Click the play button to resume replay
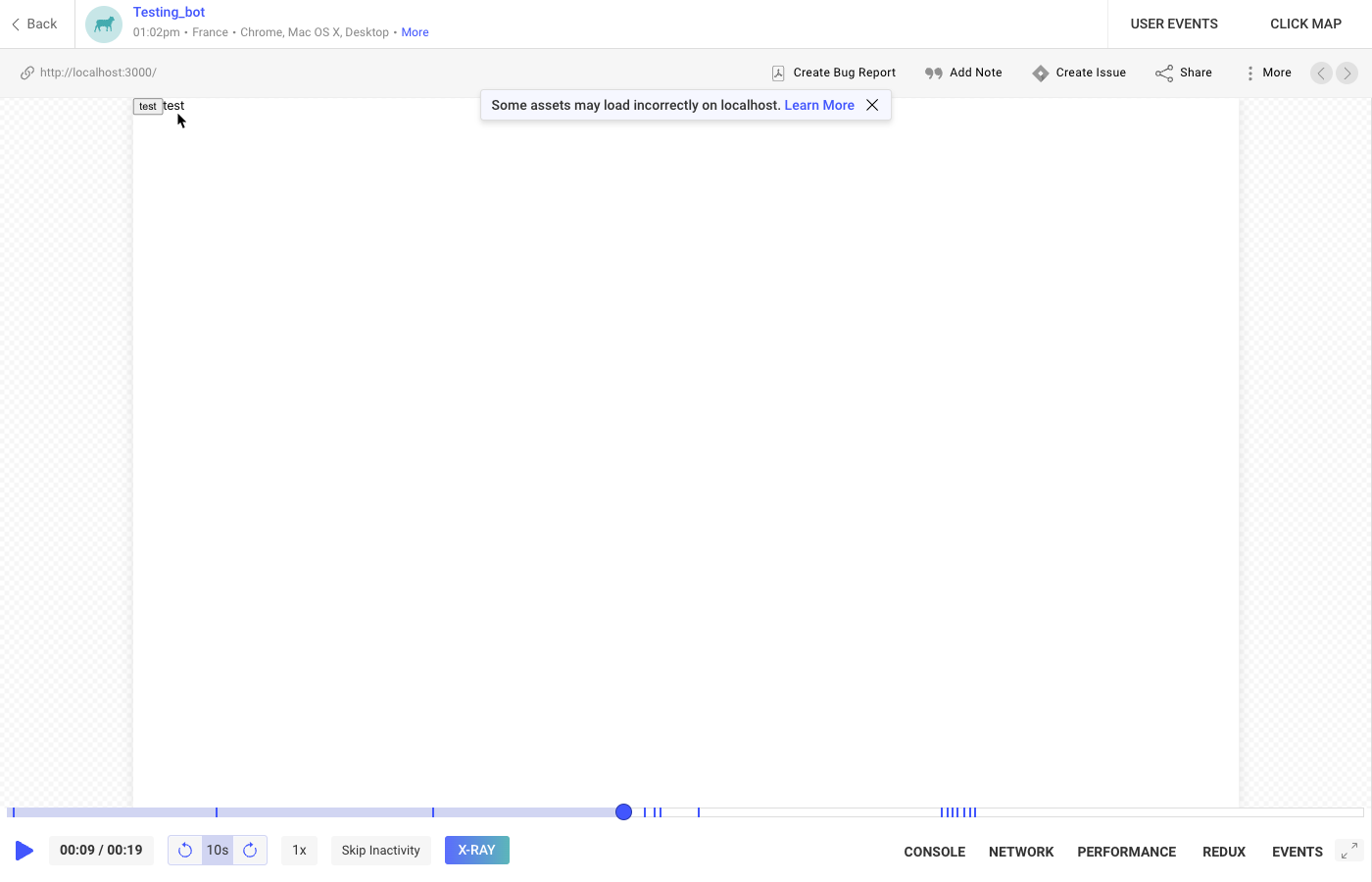 (24, 851)
